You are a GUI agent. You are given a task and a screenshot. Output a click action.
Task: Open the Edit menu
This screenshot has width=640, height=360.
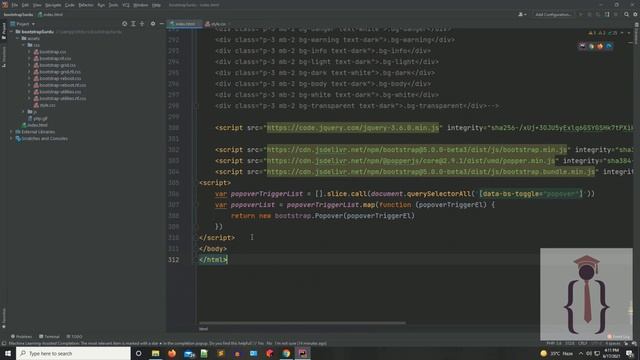tap(25, 5)
